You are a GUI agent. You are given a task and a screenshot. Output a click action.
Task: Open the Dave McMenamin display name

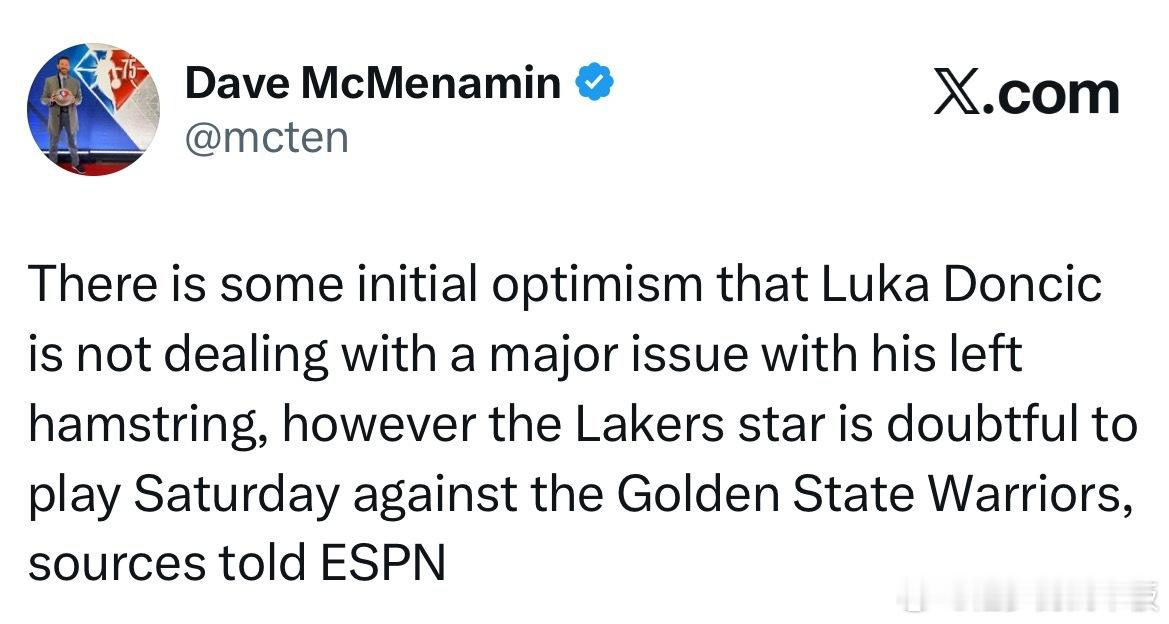point(373,84)
